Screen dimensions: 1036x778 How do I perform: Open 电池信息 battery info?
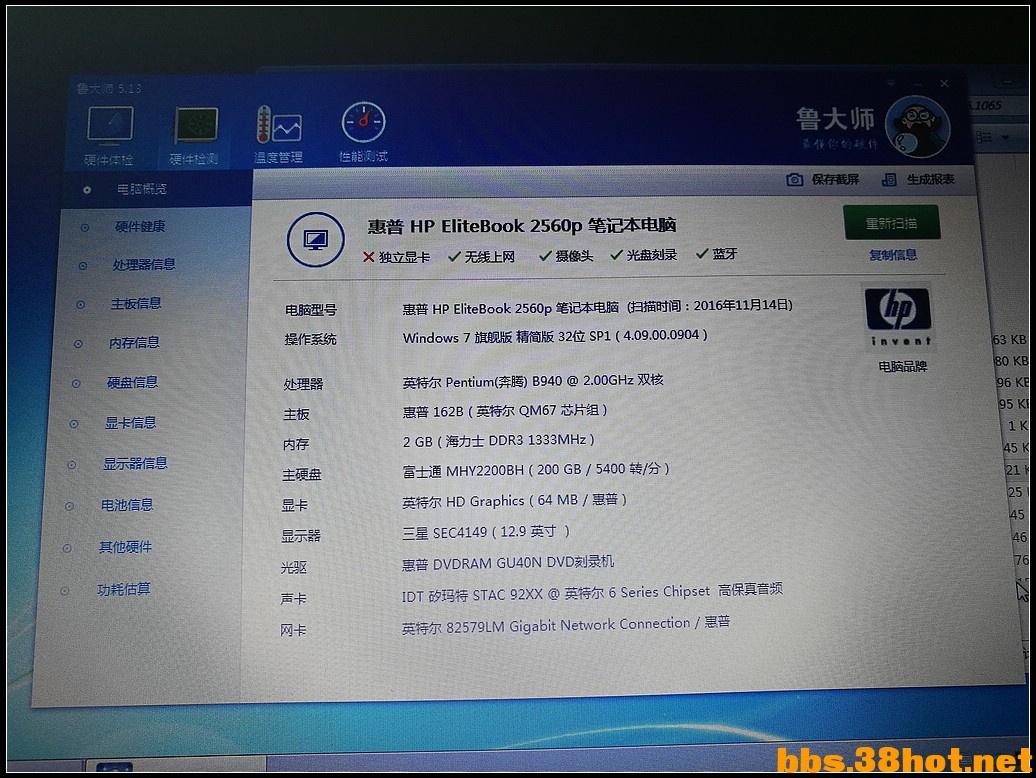pyautogui.click(x=127, y=505)
